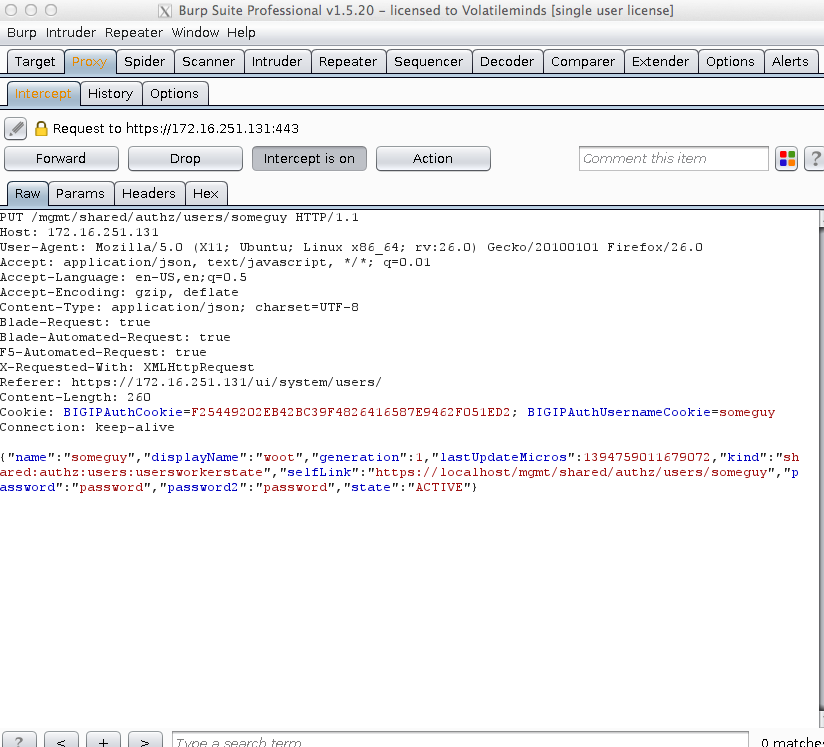Open the Help menu

click(241, 33)
